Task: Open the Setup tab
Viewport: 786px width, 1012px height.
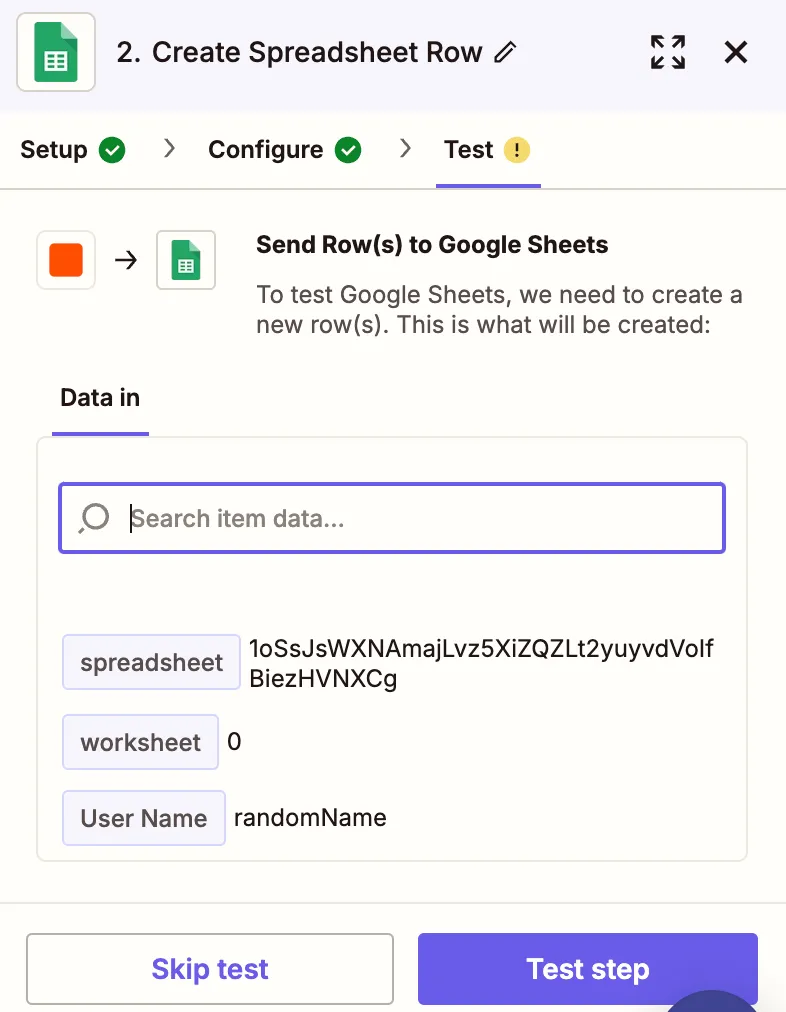Action: point(72,150)
